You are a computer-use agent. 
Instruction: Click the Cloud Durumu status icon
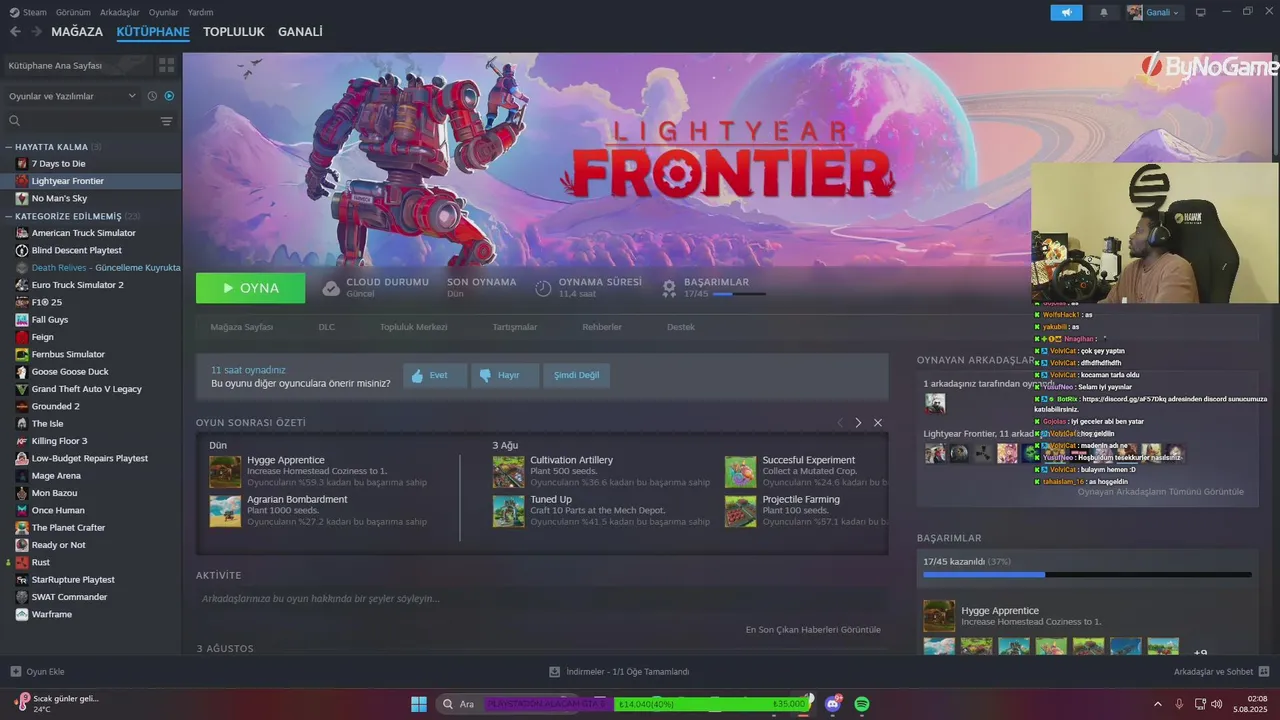point(331,288)
